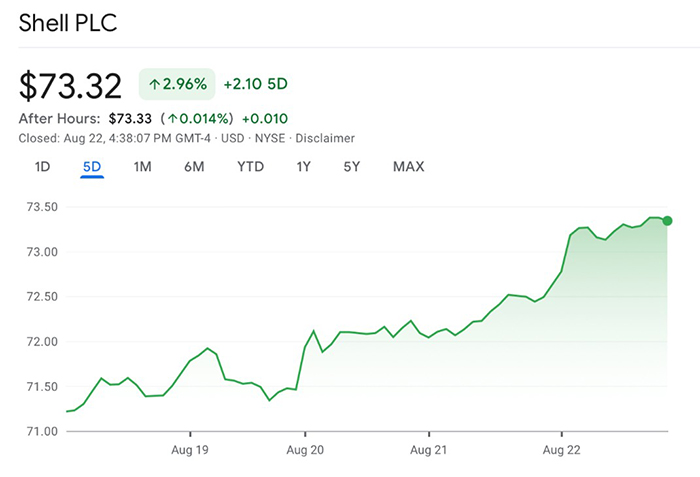The image size is (700, 477).
Task: Select the 1Y time range tab
Action: (304, 167)
